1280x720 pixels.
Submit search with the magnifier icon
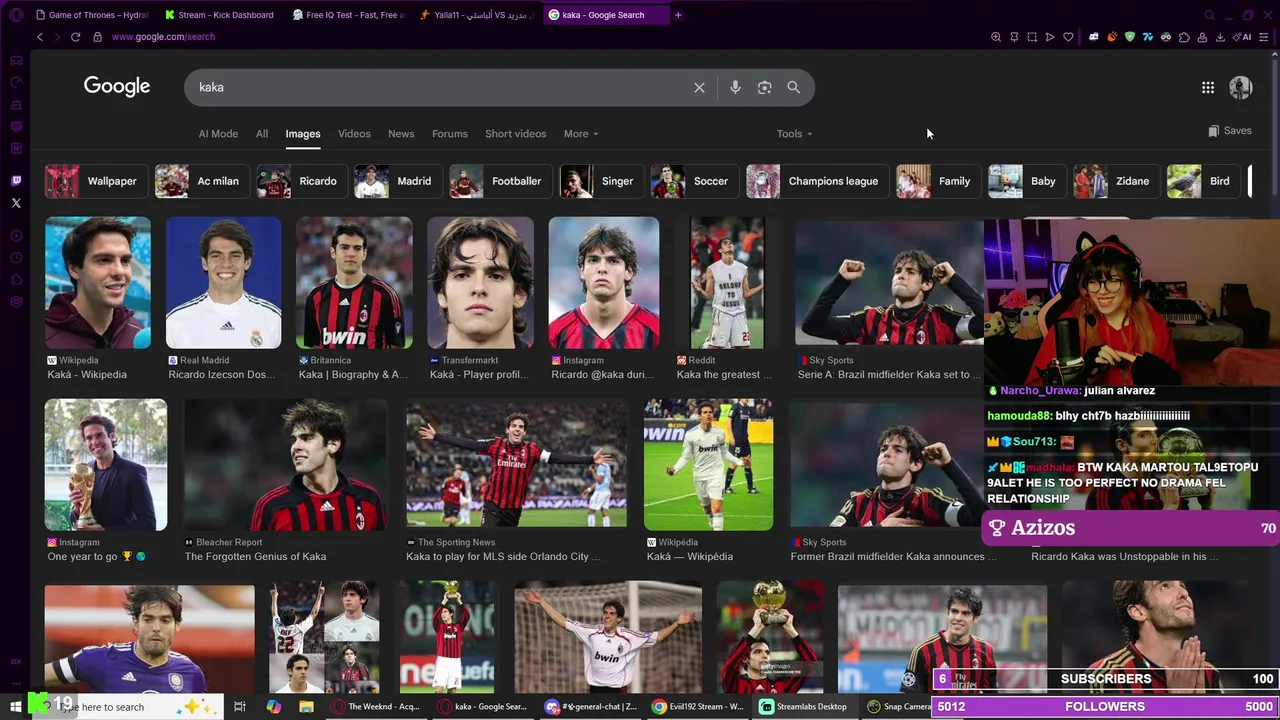tap(793, 88)
